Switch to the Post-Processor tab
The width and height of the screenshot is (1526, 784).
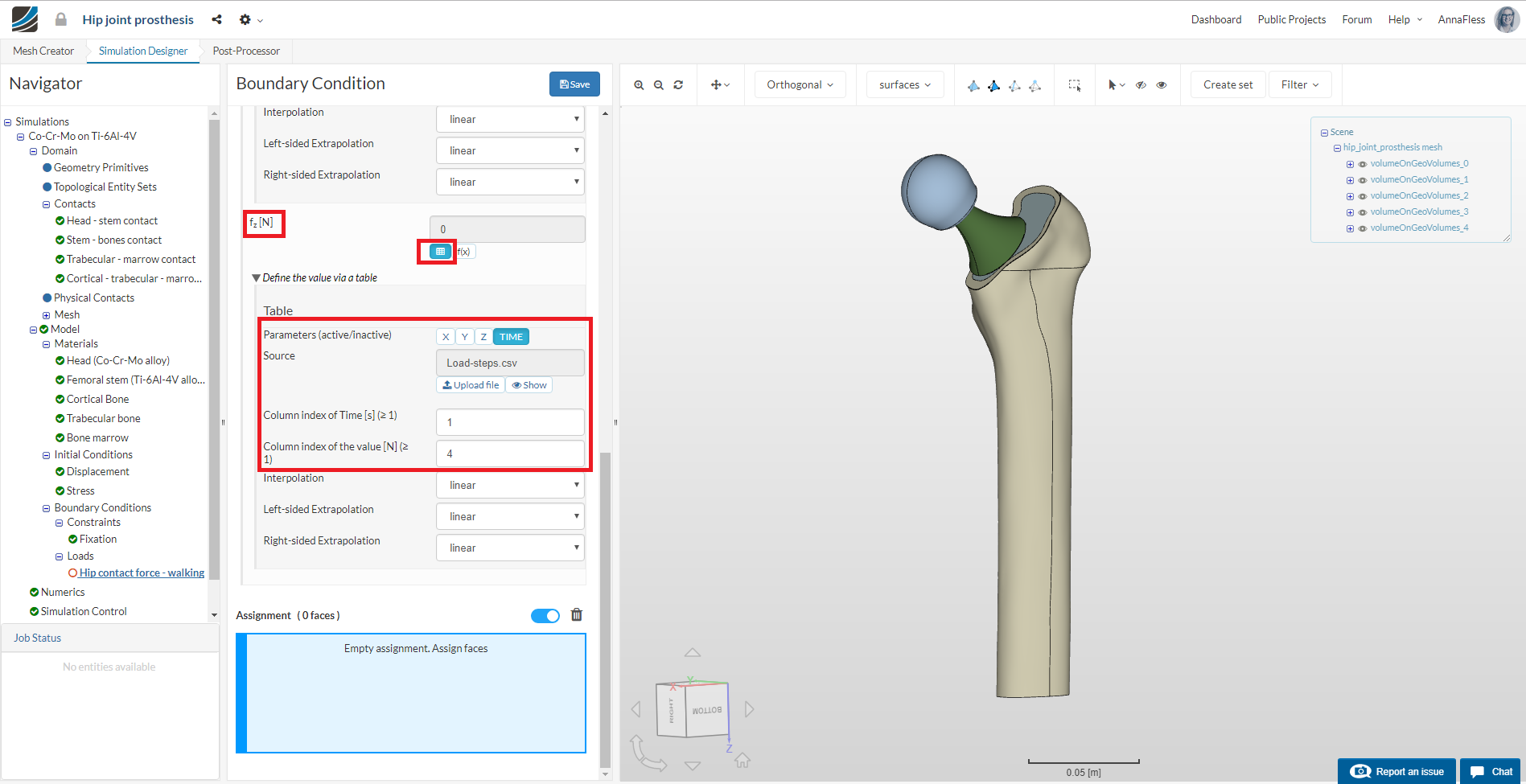click(246, 51)
